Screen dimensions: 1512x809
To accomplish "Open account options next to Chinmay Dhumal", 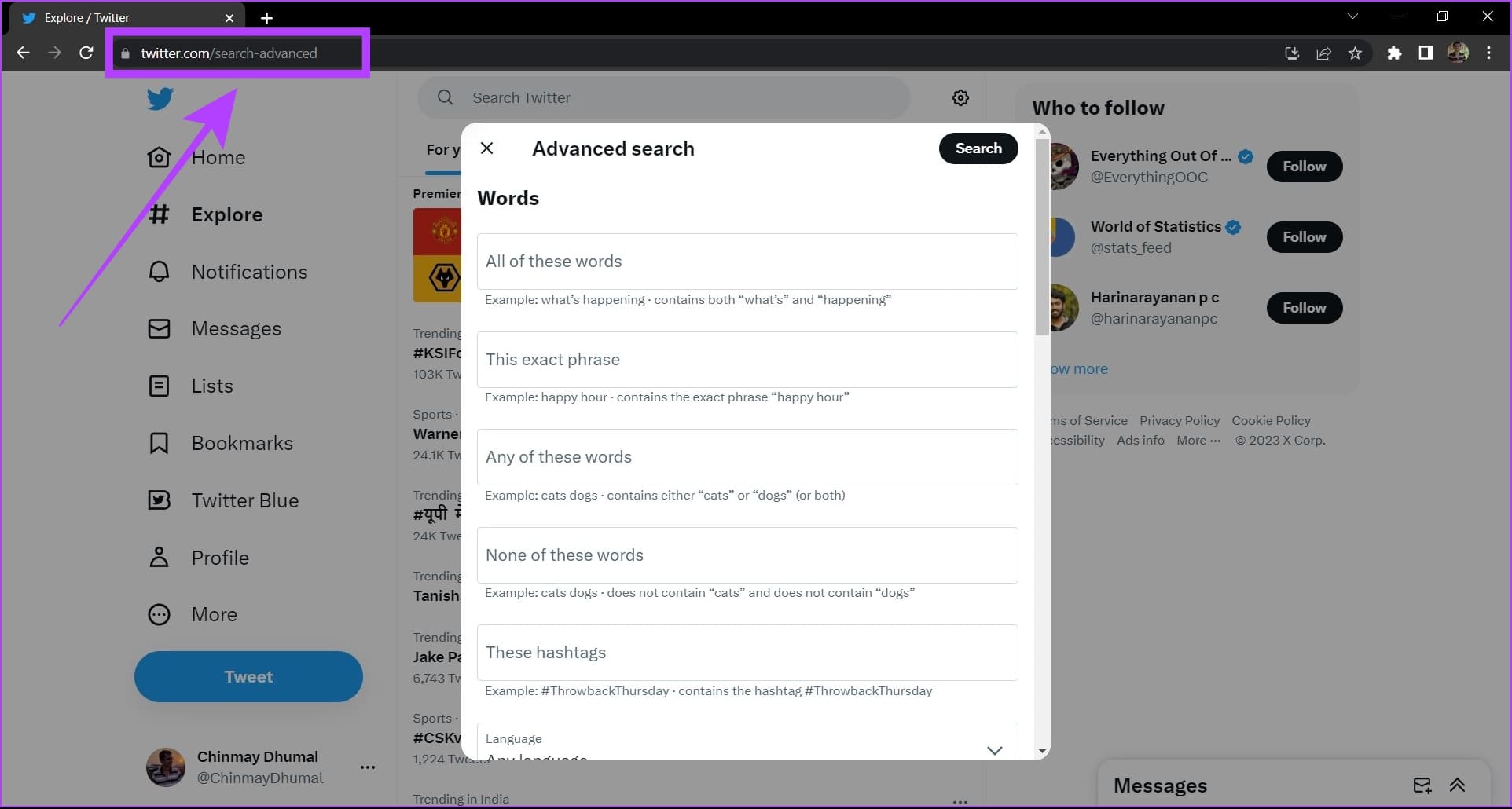I will (x=367, y=767).
